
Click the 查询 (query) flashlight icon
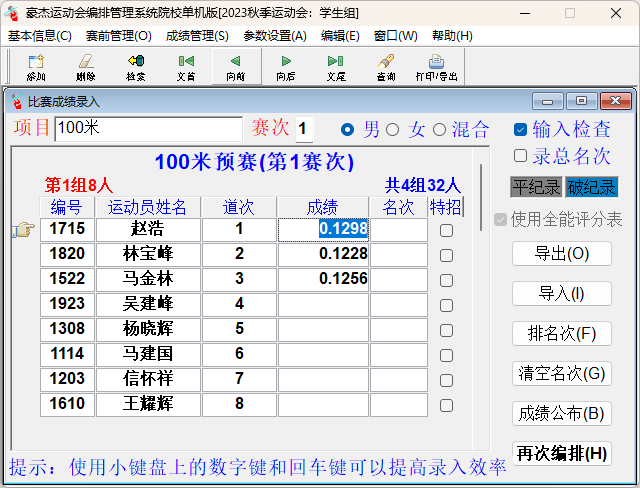pyautogui.click(x=386, y=67)
